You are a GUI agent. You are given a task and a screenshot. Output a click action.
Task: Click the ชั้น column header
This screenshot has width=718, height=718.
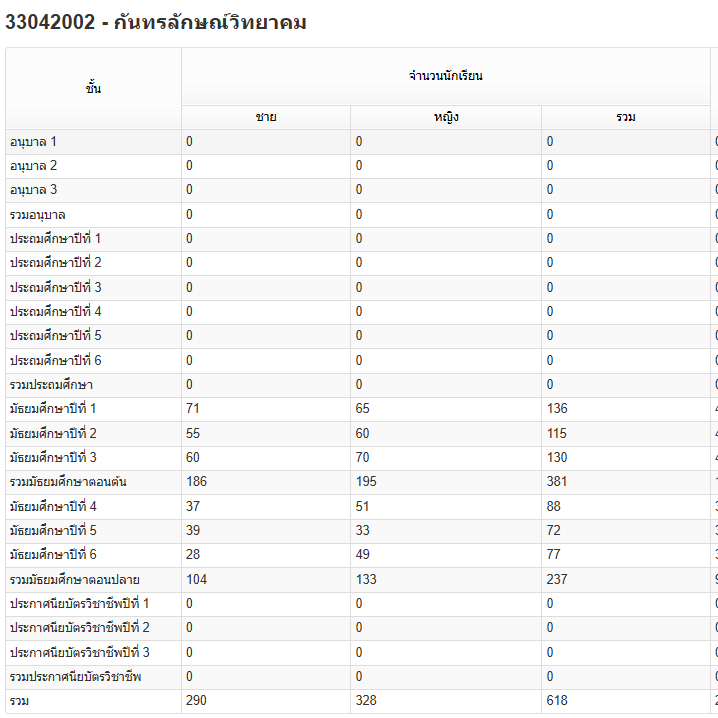[x=93, y=88]
